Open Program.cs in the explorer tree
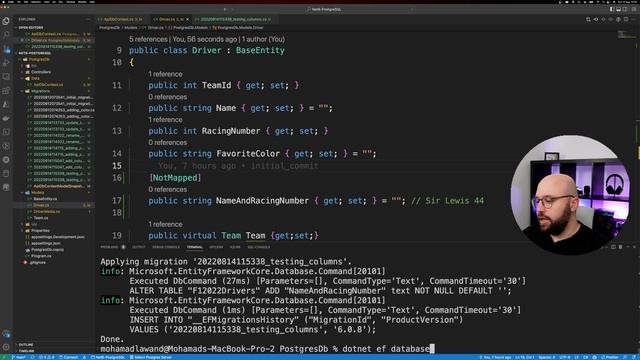This screenshot has height=360, width=640. coord(41,256)
